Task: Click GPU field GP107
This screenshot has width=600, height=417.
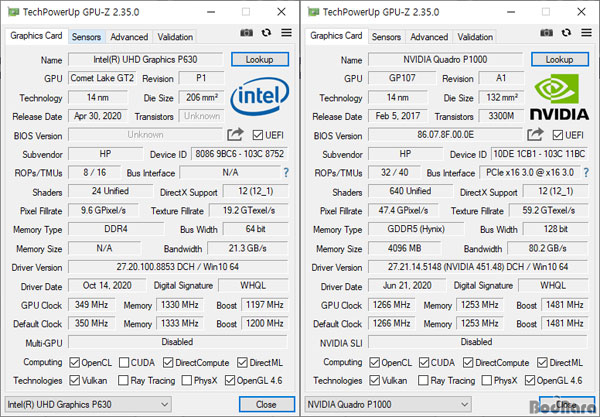Action: click(402, 78)
